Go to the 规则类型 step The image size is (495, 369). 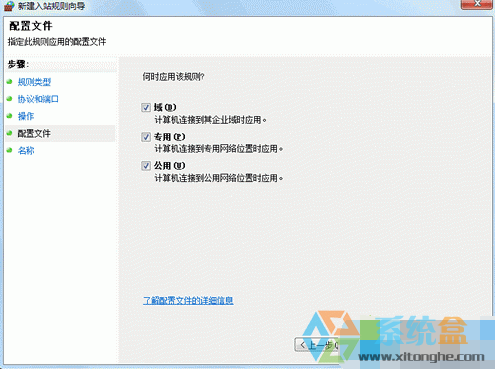tap(34, 82)
